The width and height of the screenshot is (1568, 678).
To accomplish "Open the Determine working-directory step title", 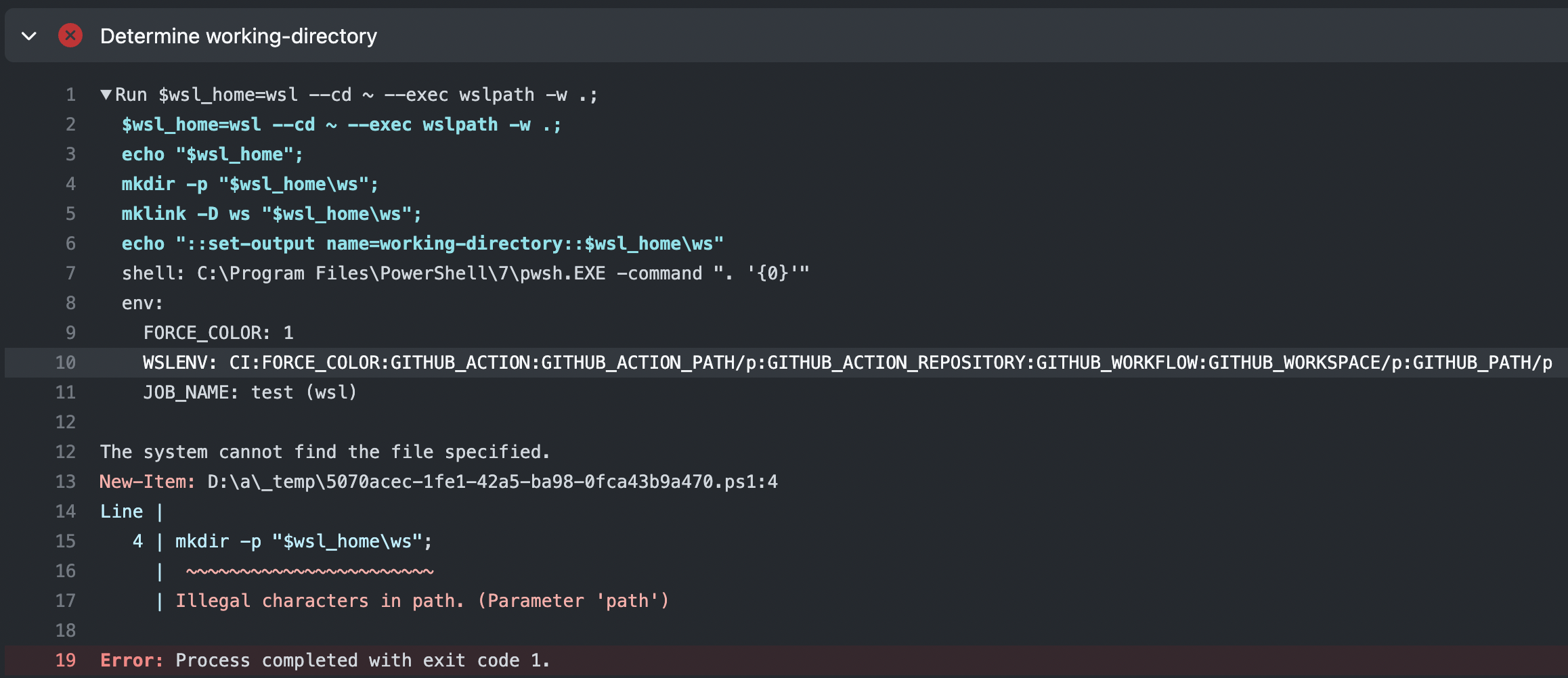I will point(238,36).
